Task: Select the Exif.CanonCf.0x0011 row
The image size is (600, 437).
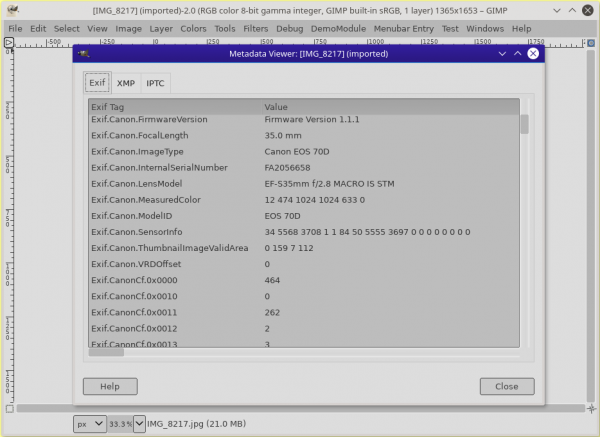Action: pyautogui.click(x=304, y=312)
